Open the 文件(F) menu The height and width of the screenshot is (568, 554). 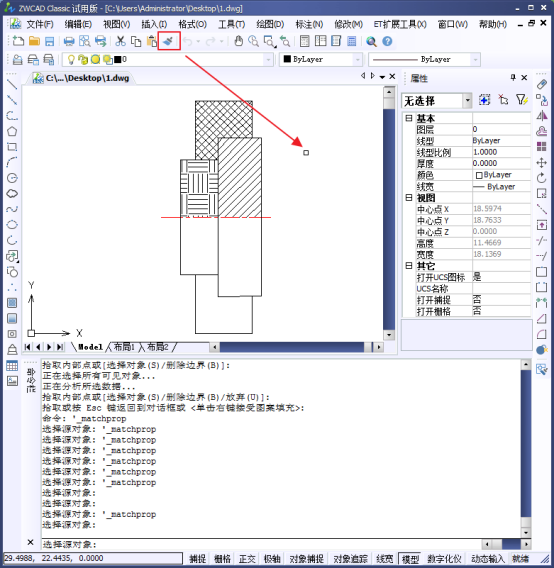(40, 24)
